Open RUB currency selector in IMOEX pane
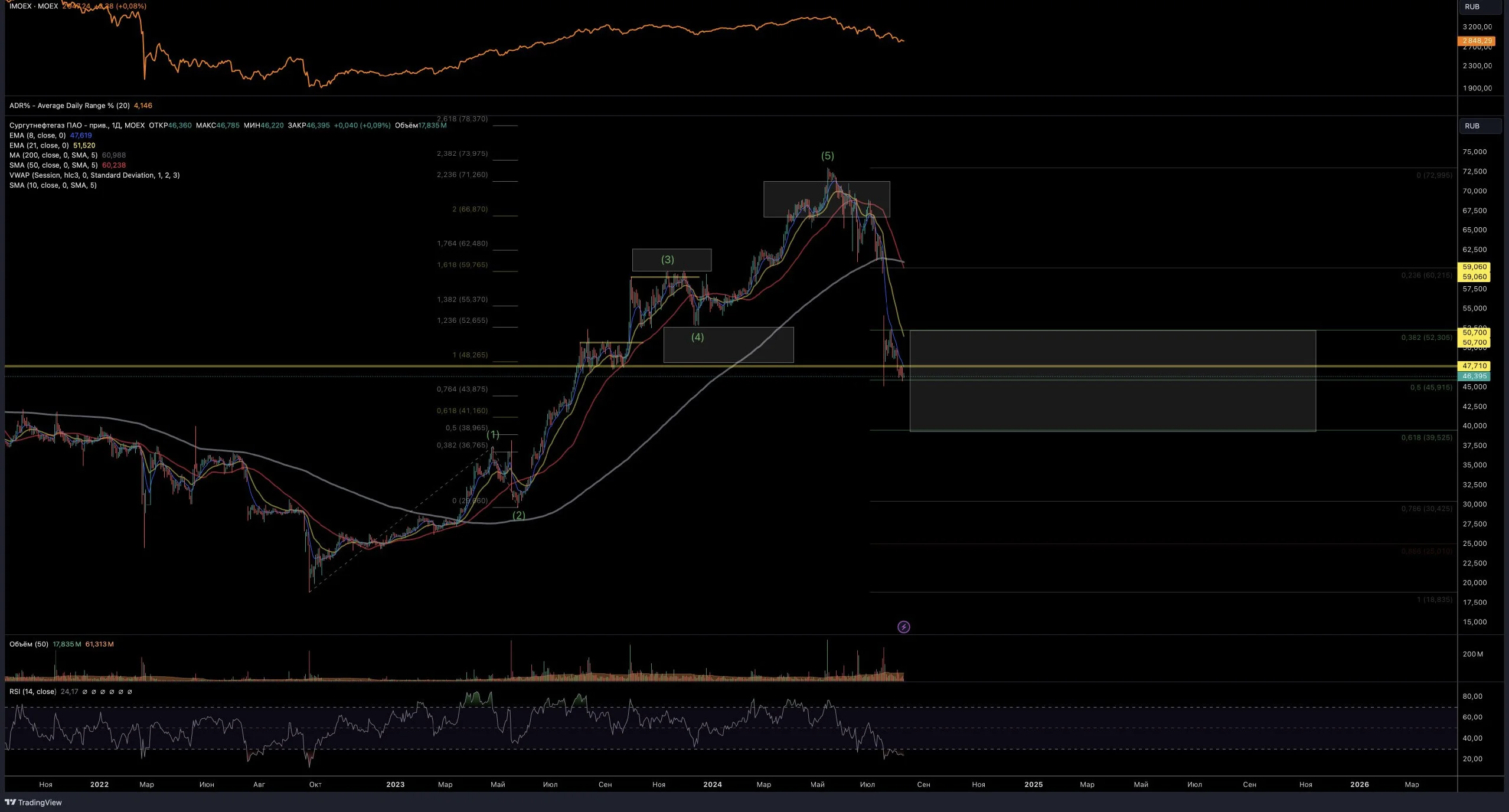The image size is (1509, 812). 1479,7
